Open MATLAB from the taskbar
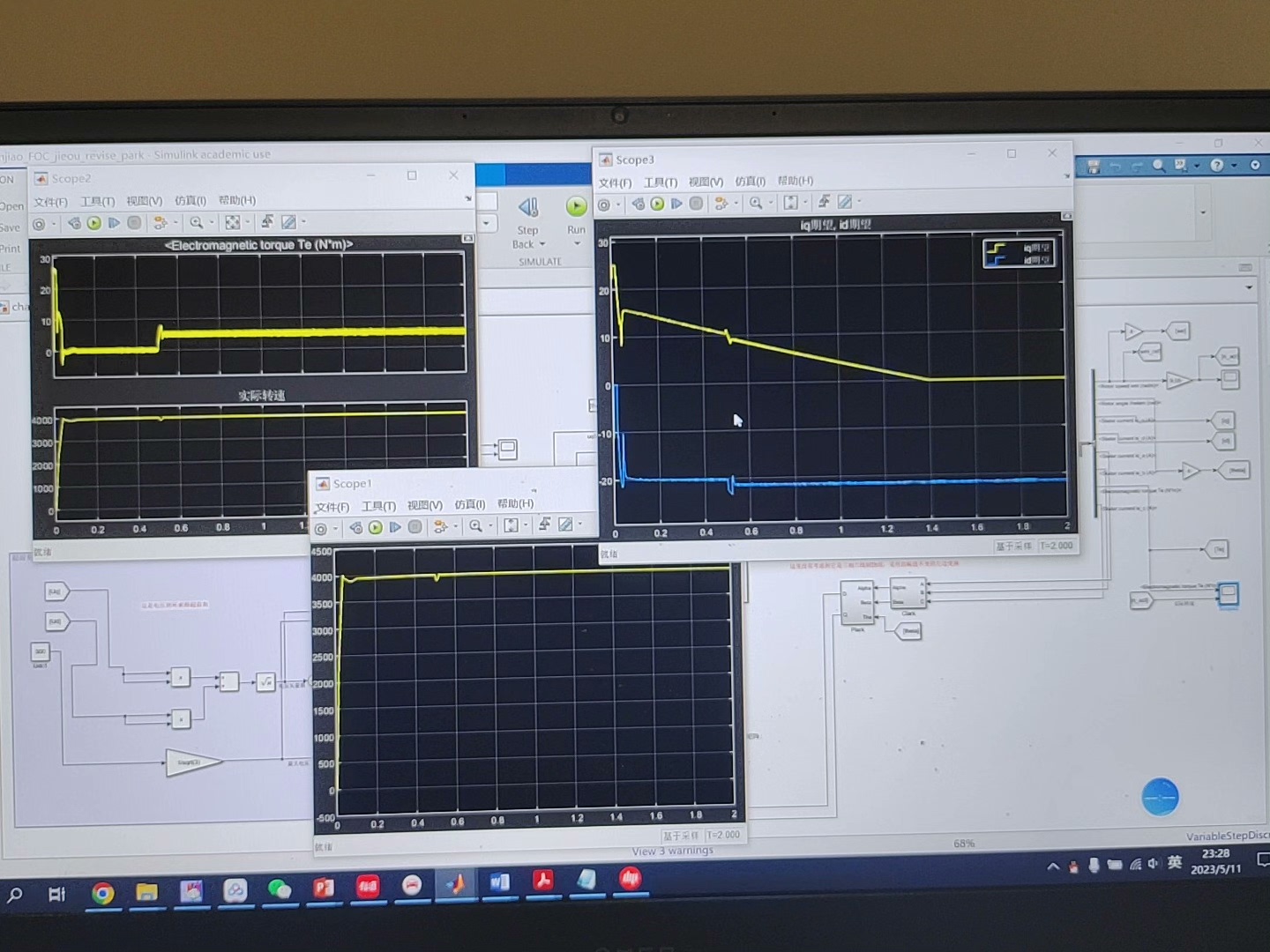This screenshot has width=1270, height=952. [455, 883]
